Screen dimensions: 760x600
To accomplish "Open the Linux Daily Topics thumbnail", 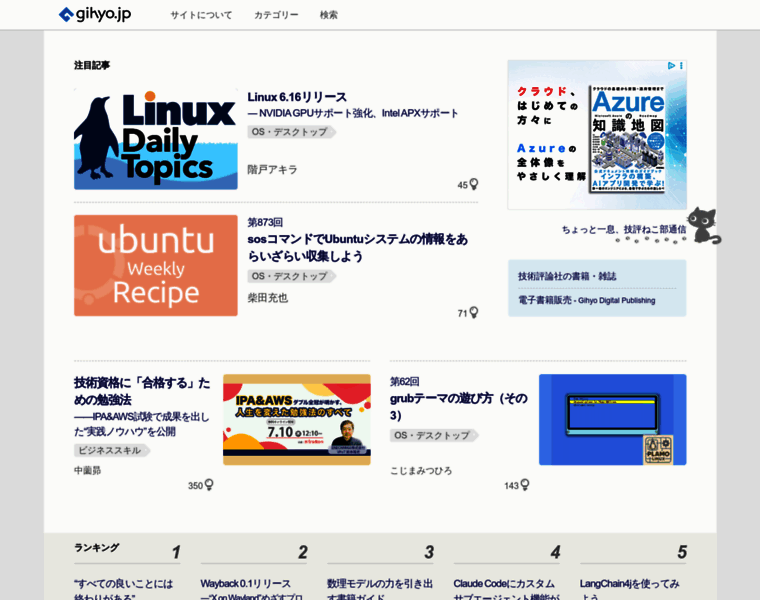I will [x=156, y=139].
